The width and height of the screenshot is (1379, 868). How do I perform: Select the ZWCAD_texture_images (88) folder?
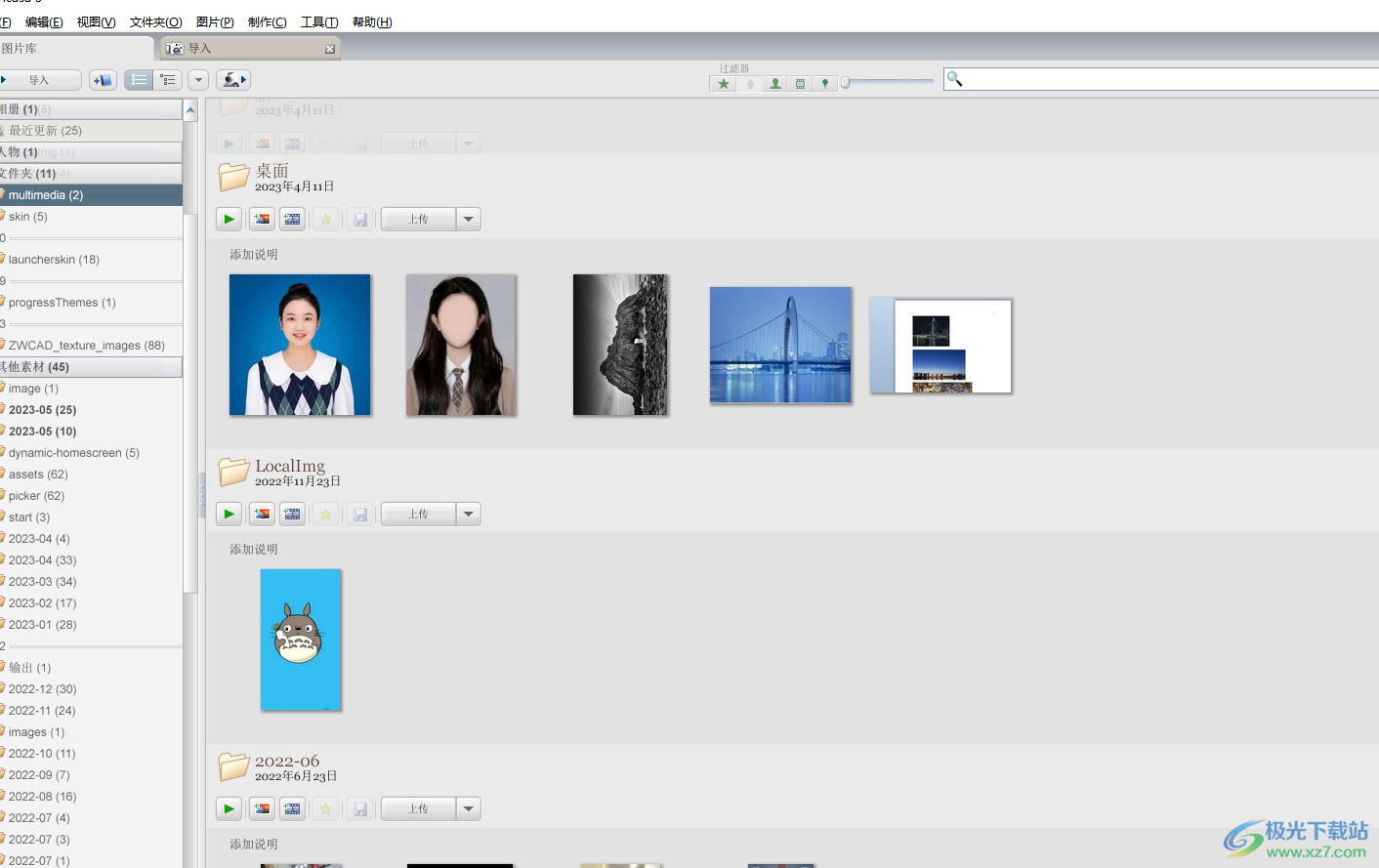[91, 346]
